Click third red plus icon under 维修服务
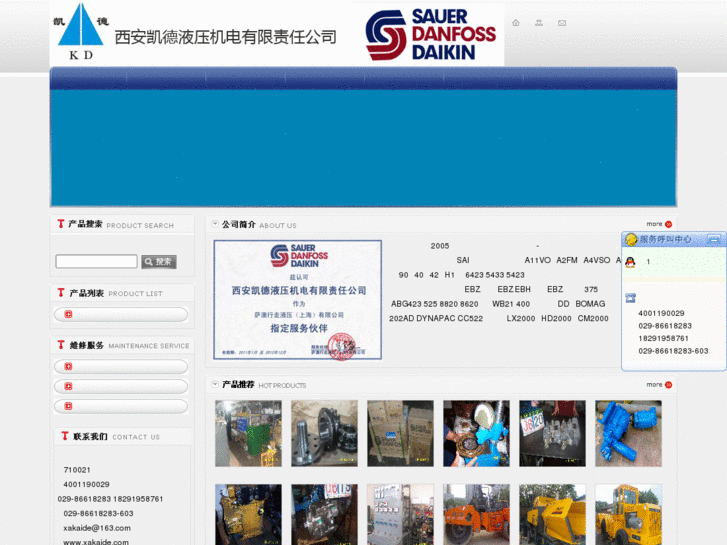 [x=68, y=406]
